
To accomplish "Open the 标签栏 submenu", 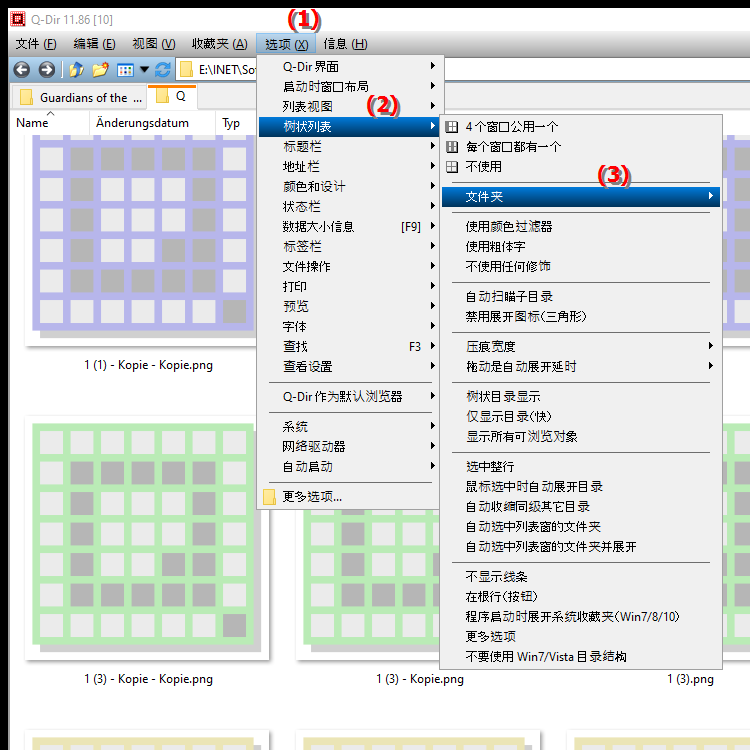I will (x=349, y=246).
